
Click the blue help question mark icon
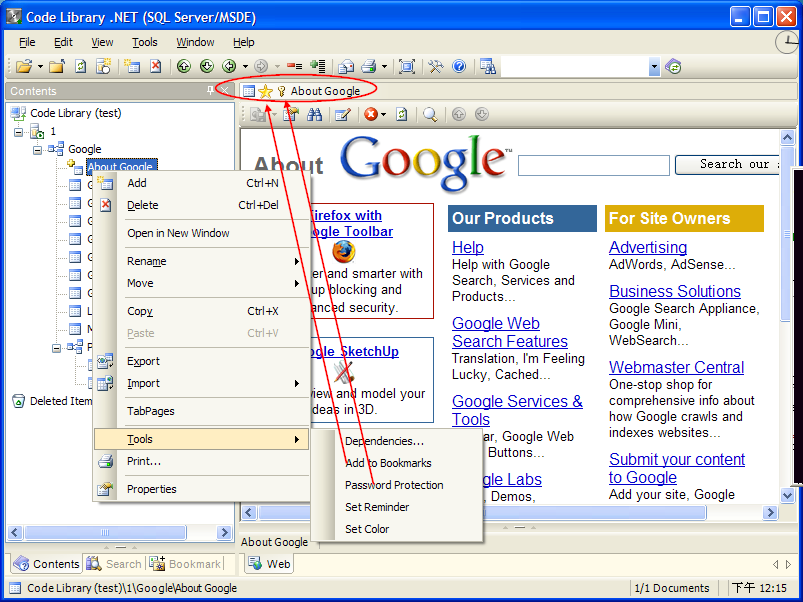coord(459,67)
